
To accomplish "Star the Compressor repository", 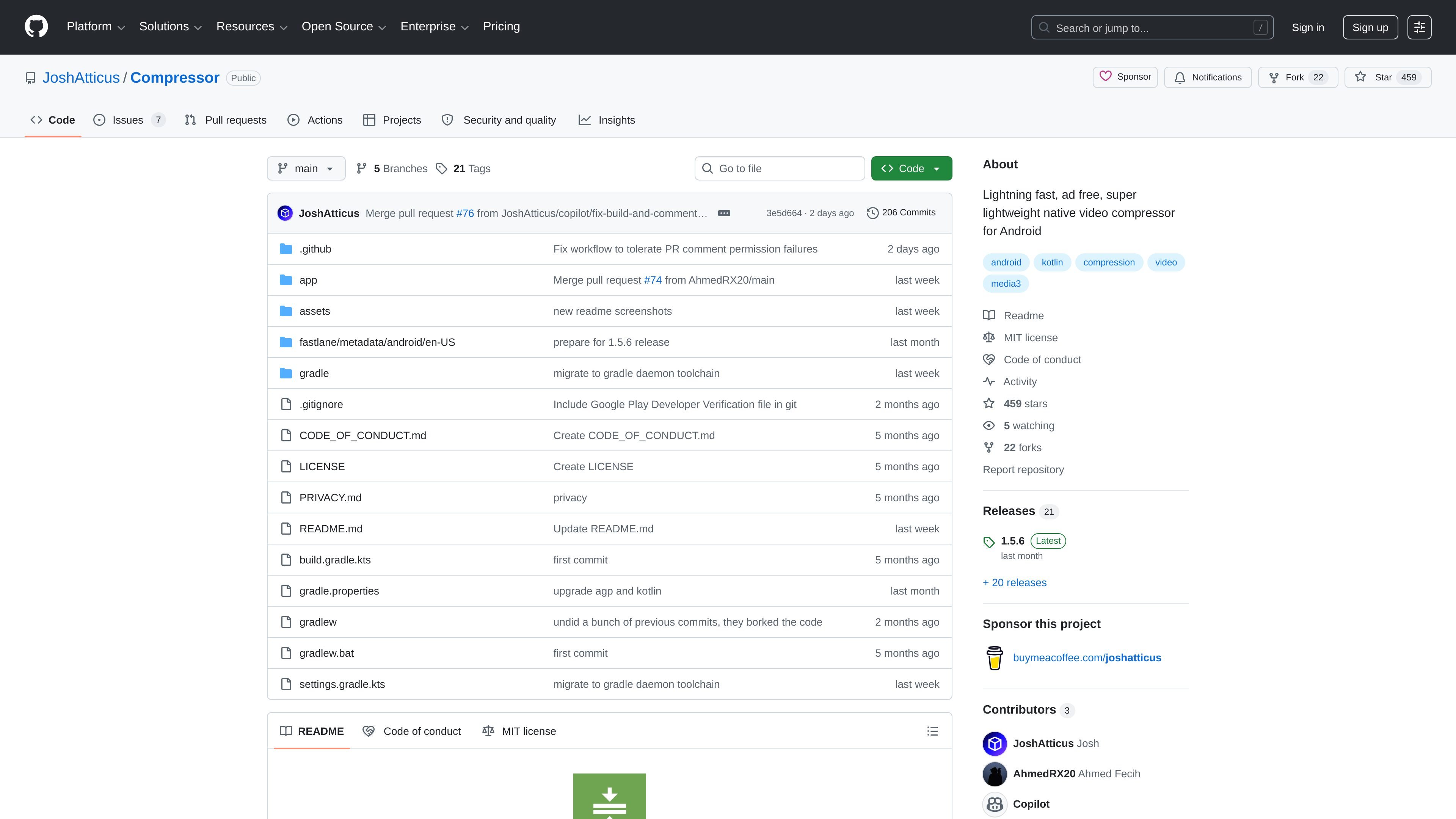I will (x=1388, y=77).
